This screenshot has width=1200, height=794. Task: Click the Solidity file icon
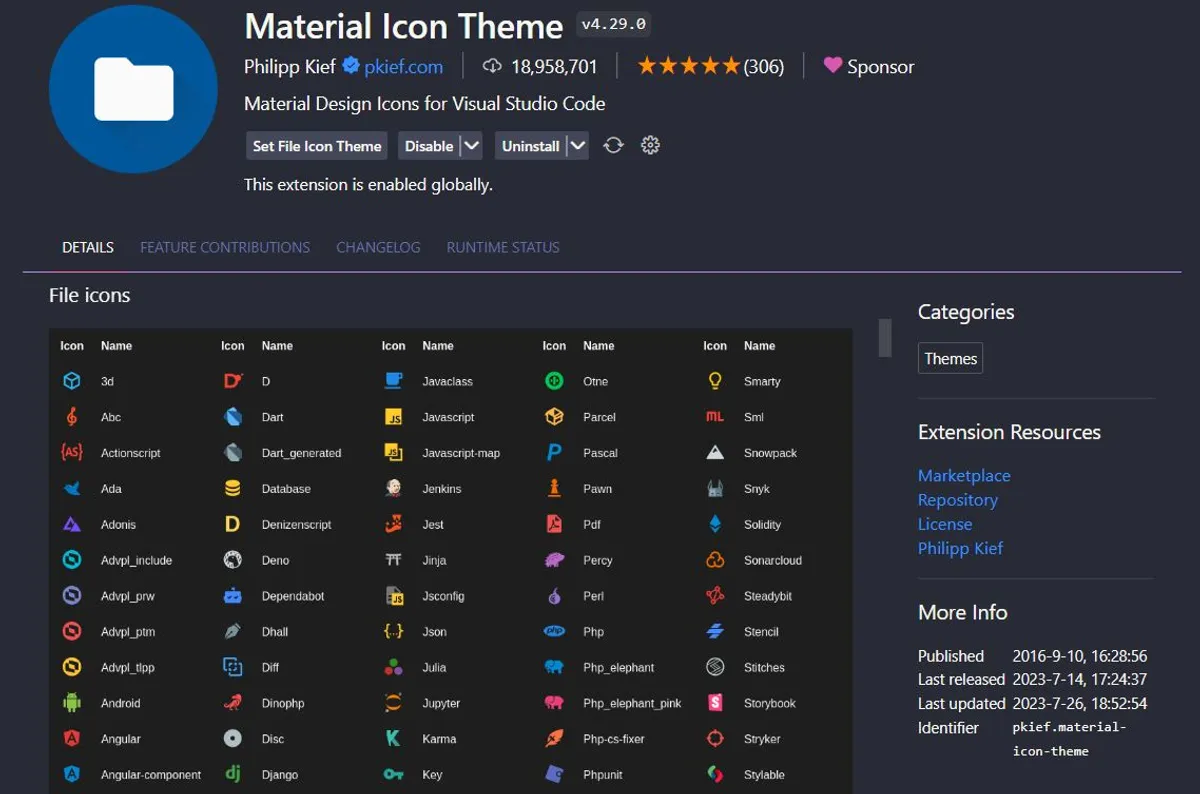point(715,524)
